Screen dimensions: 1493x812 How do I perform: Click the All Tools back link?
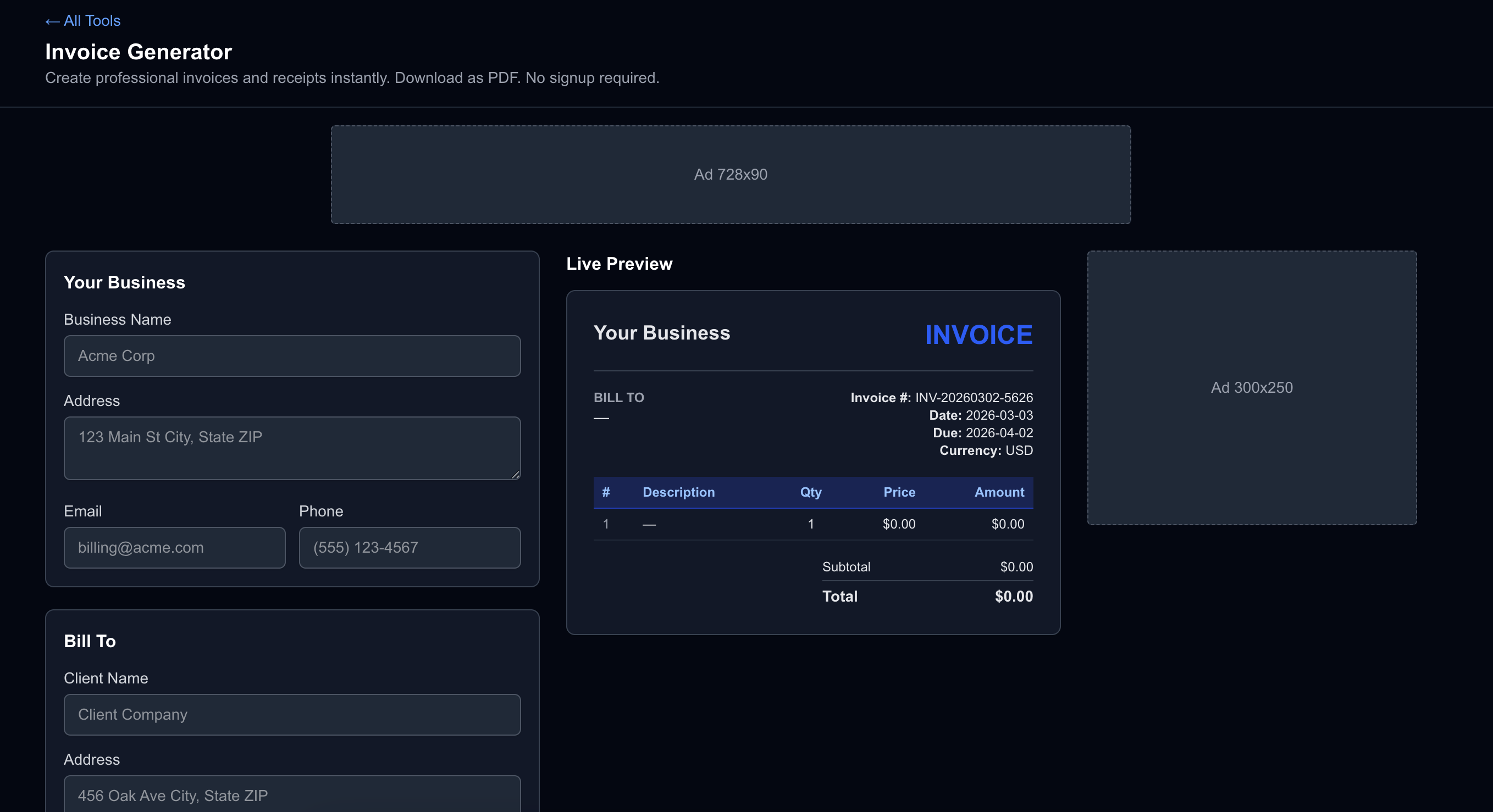[x=82, y=20]
